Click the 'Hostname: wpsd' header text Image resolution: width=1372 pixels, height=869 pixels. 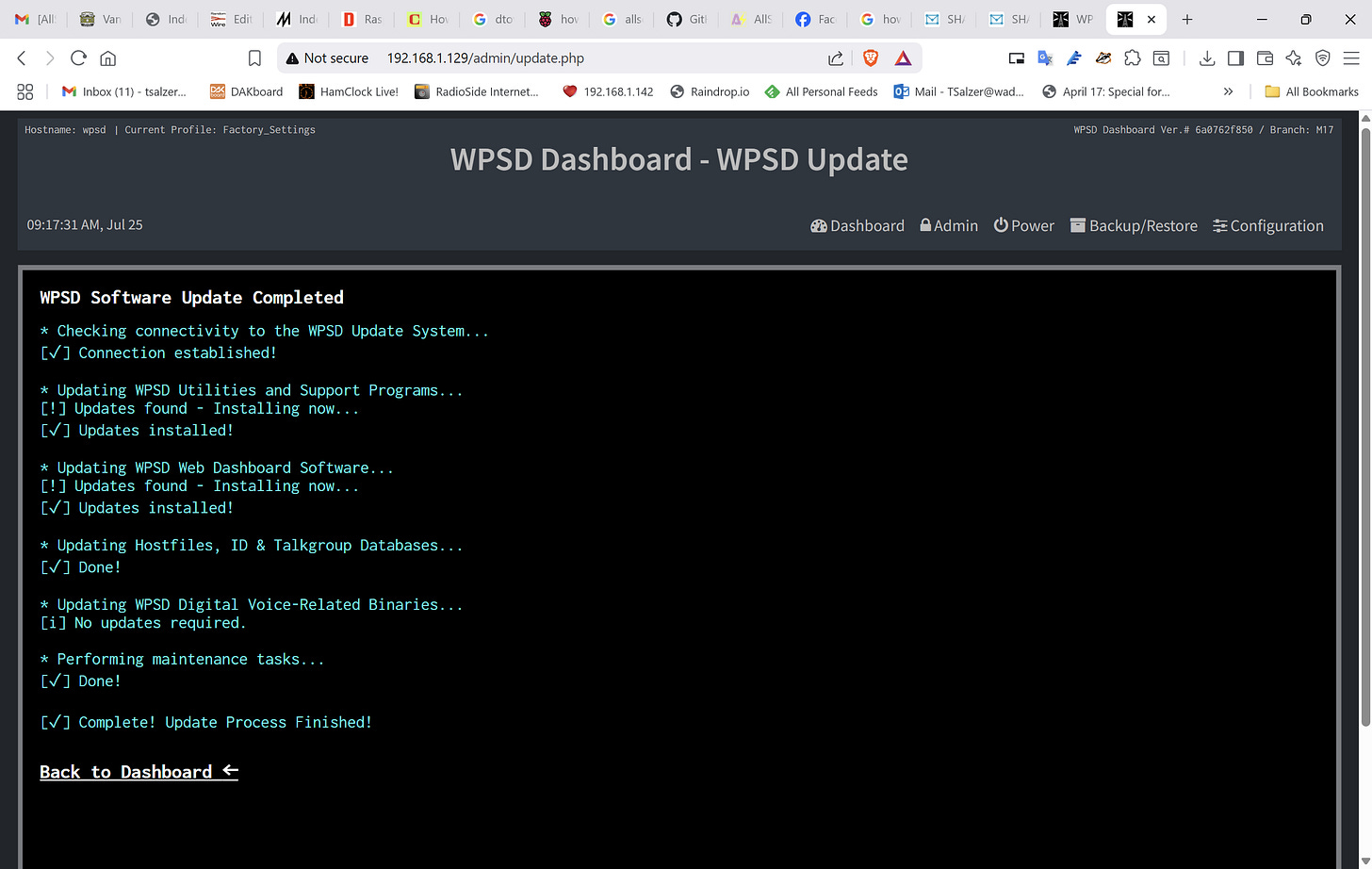coord(65,130)
